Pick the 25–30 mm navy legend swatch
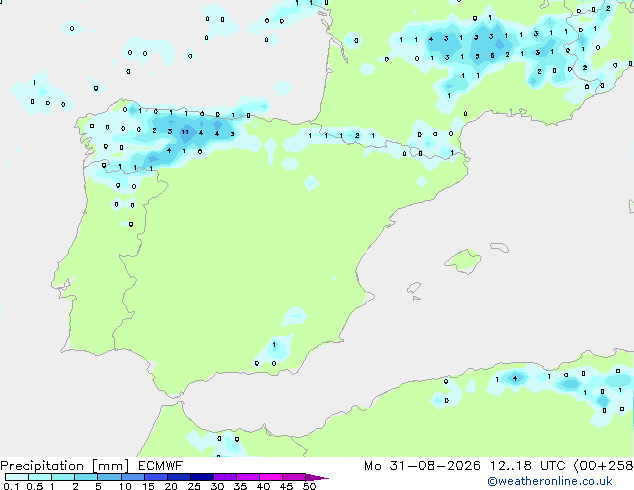Viewport: 634px width, 490px height. [x=201, y=477]
